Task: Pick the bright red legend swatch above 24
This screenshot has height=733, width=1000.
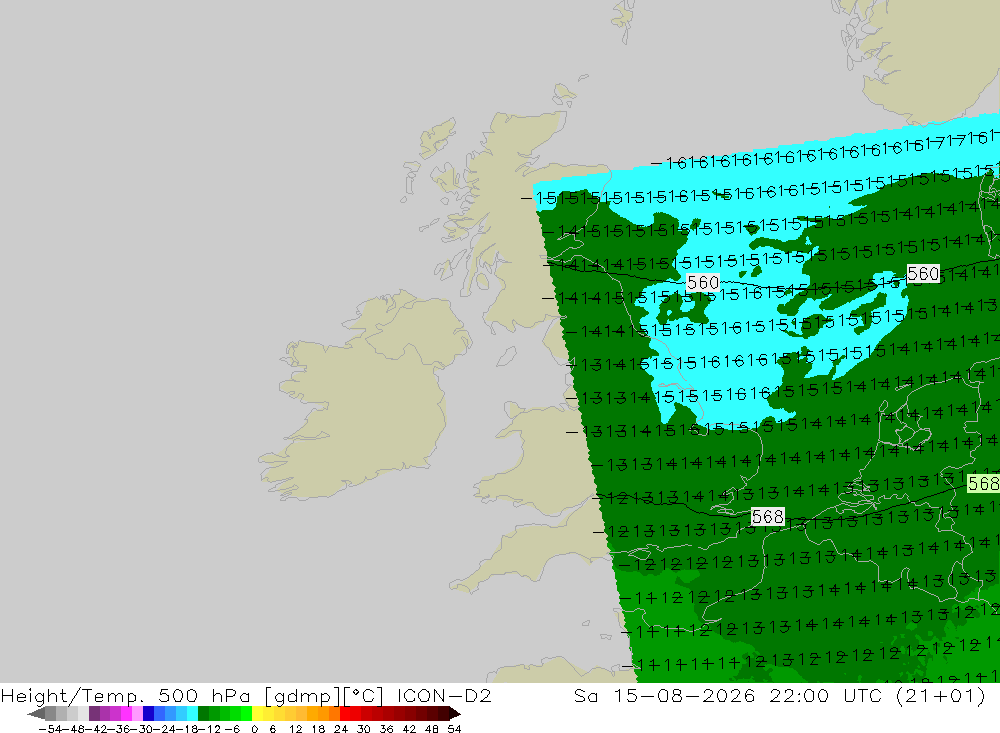Action: (x=345, y=714)
